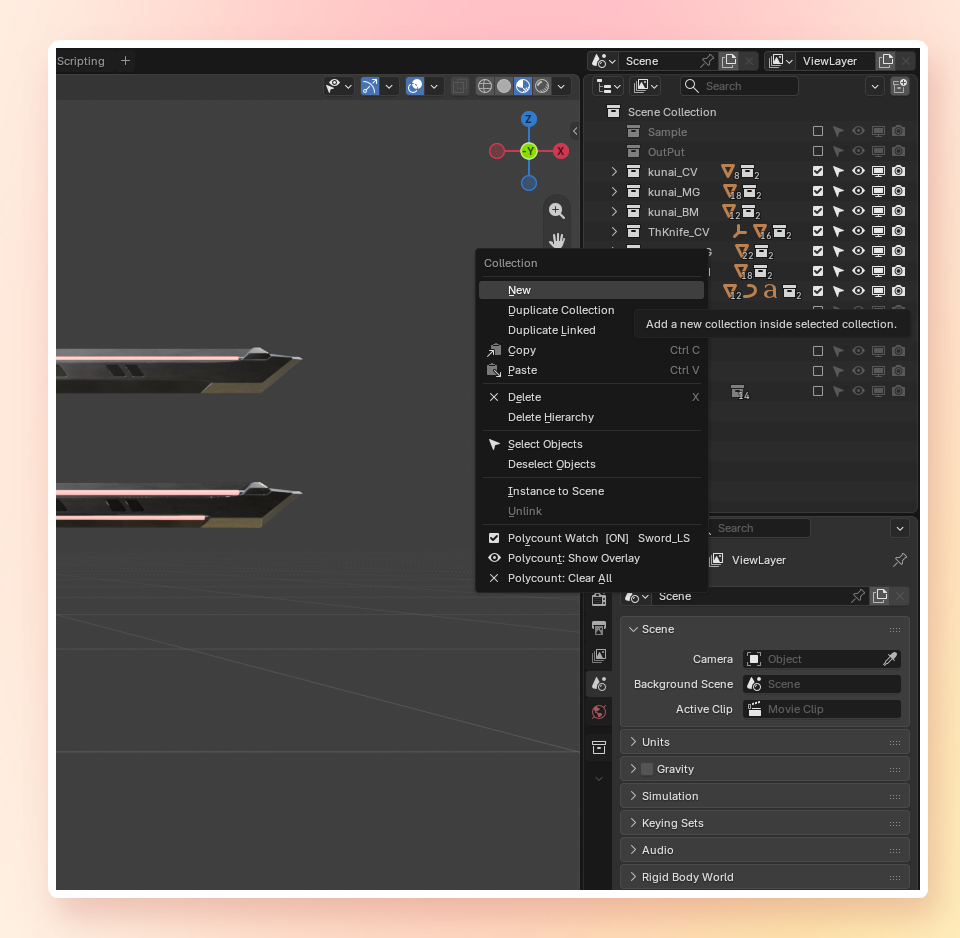Open View Layer properties tab icon
The width and height of the screenshot is (960, 938).
(x=599, y=656)
